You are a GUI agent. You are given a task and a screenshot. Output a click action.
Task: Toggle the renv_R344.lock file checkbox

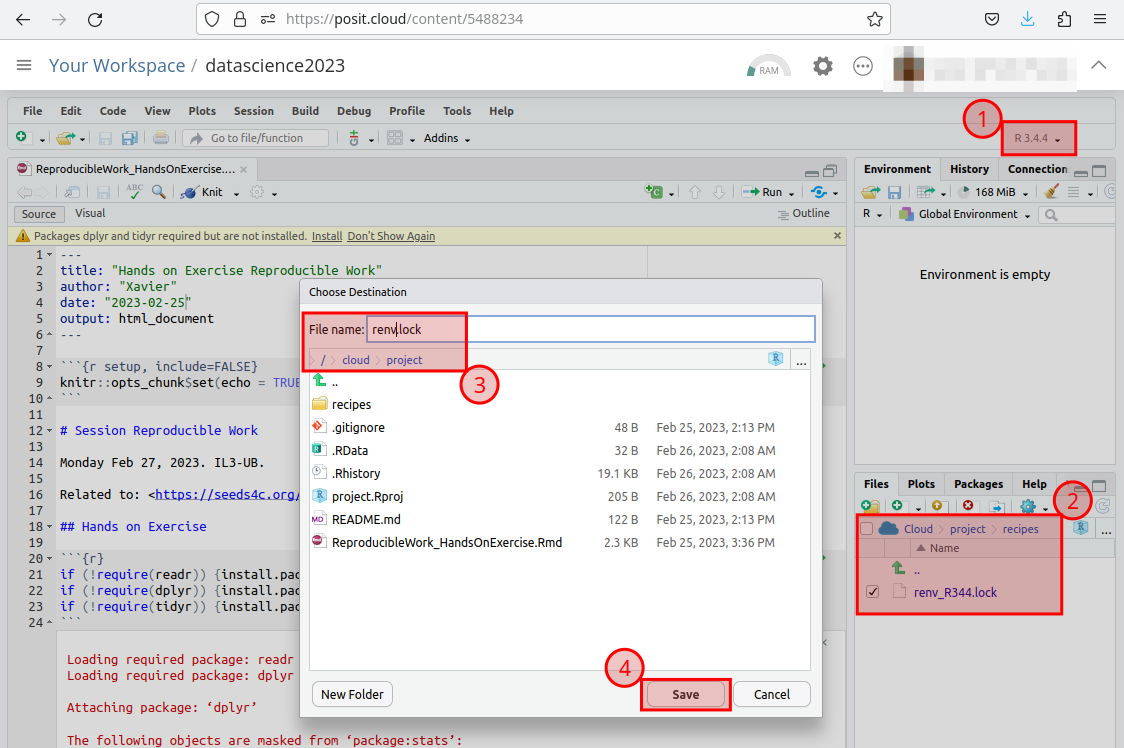click(x=872, y=592)
